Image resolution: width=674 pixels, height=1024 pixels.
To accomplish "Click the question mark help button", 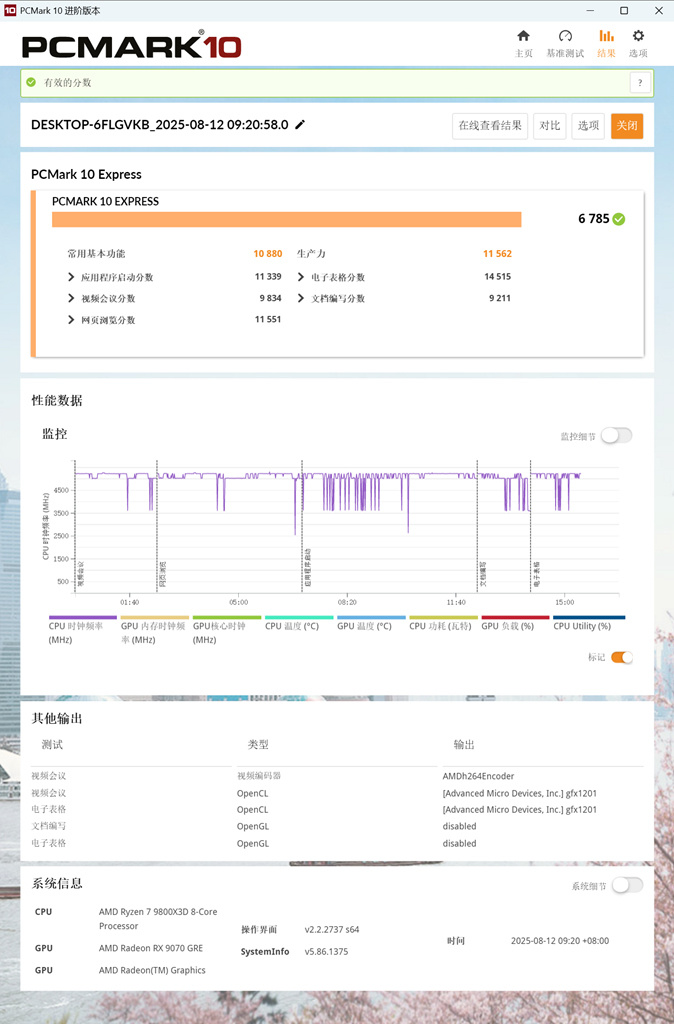I will (640, 83).
